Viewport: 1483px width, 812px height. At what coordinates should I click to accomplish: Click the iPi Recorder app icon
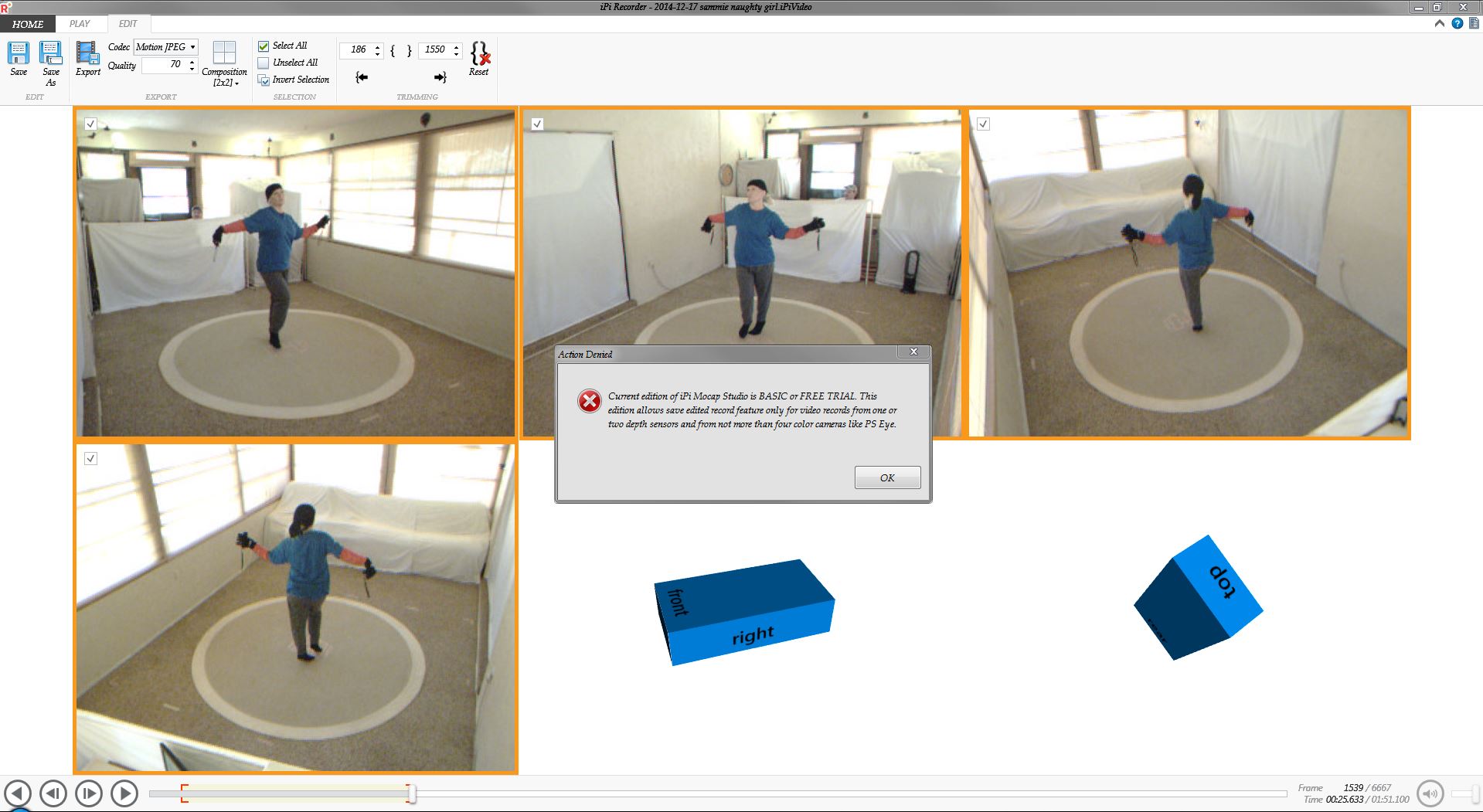coord(5,6)
